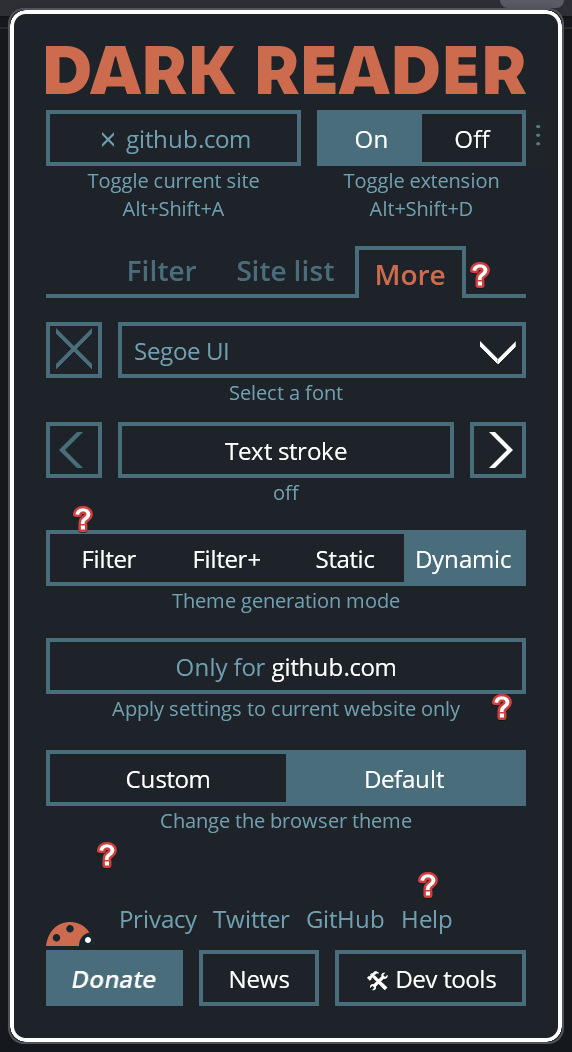Open the Segoe UI font dropdown
The image size is (572, 1052).
click(x=322, y=350)
